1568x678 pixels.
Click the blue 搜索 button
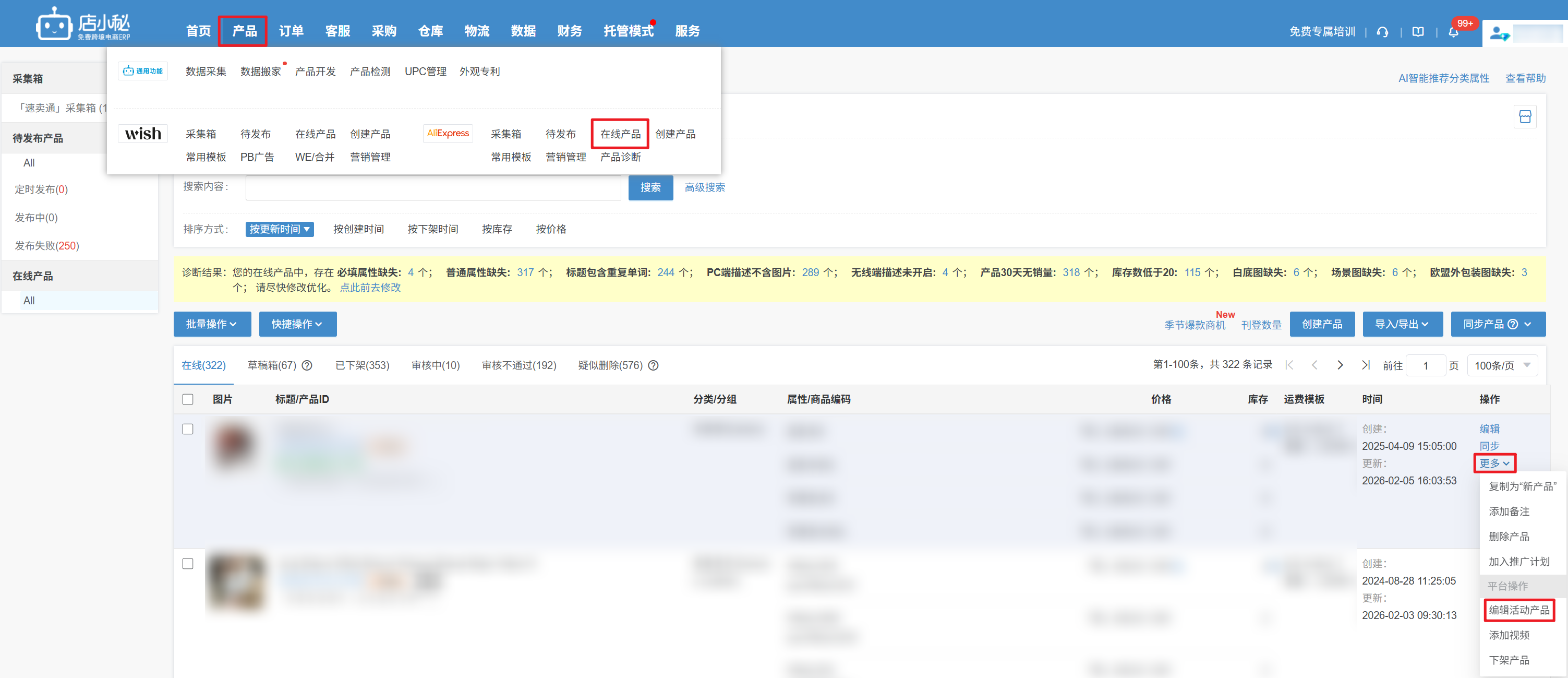(650, 187)
